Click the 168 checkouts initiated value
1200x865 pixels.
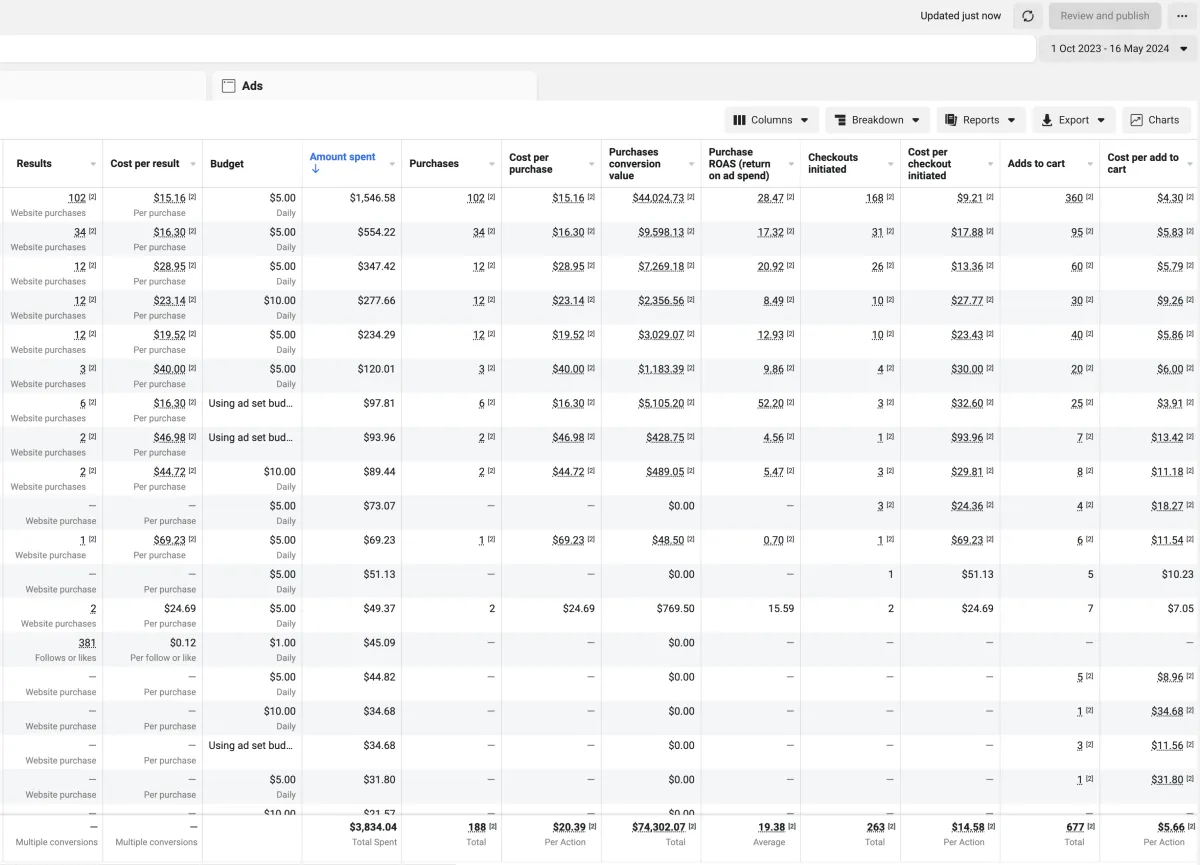pos(875,198)
